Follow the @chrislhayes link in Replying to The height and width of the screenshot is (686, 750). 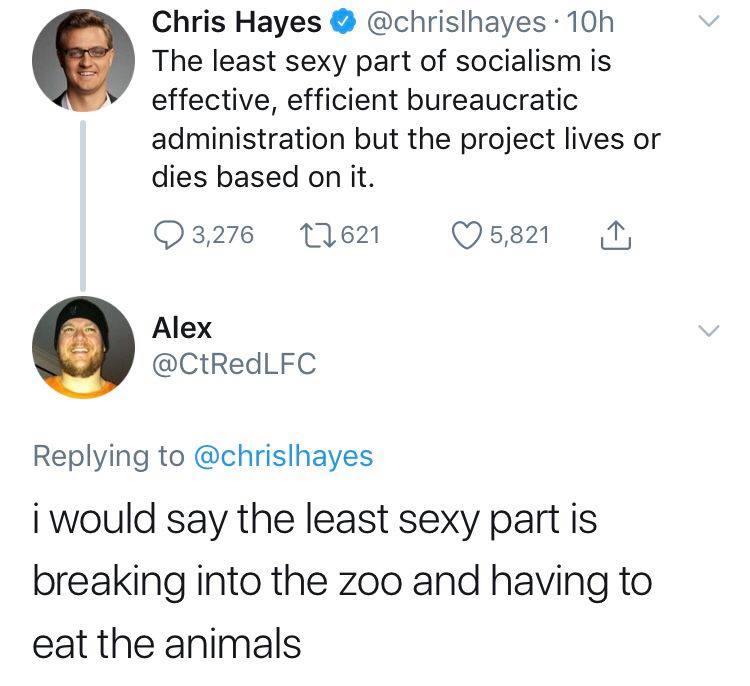[284, 456]
